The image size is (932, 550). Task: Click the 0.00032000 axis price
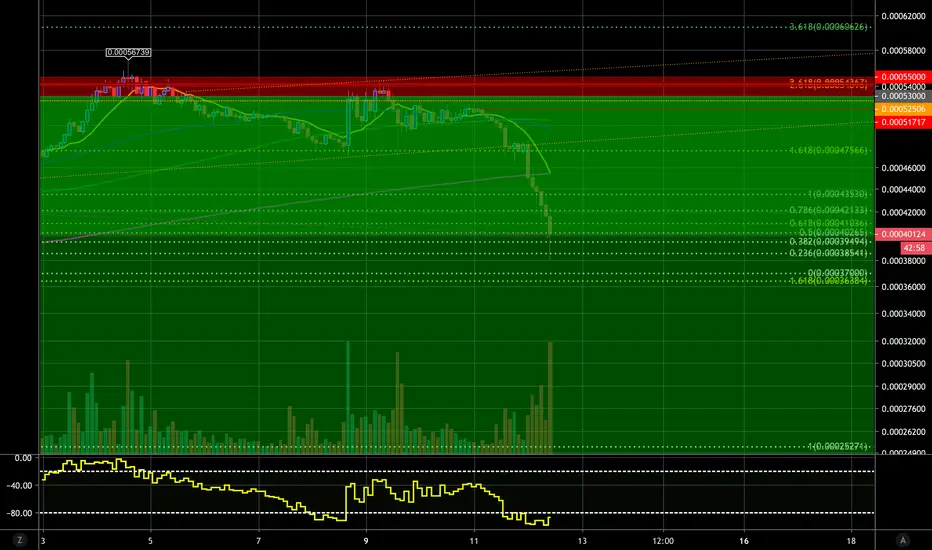pos(903,341)
